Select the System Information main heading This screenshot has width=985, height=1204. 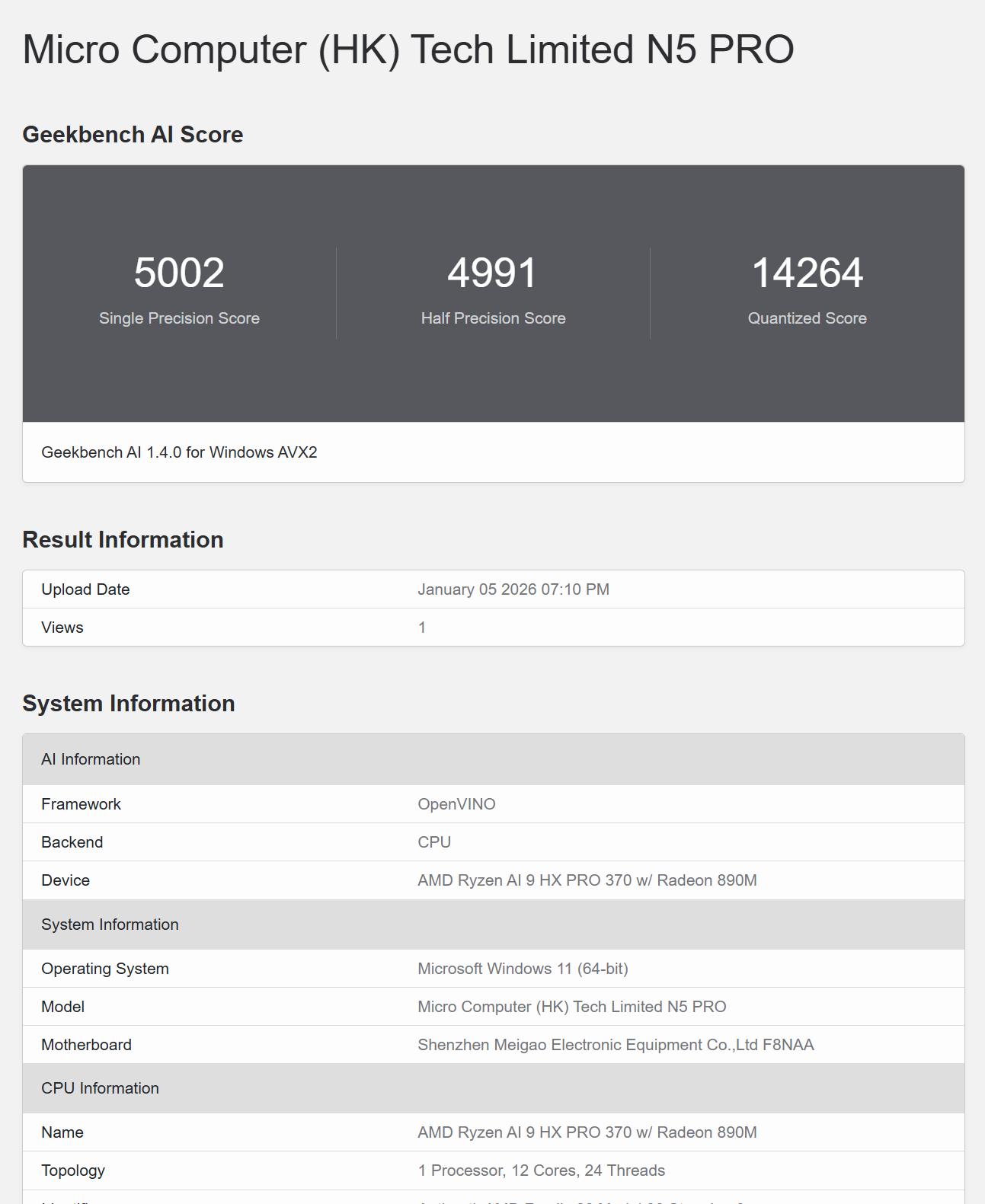point(129,704)
